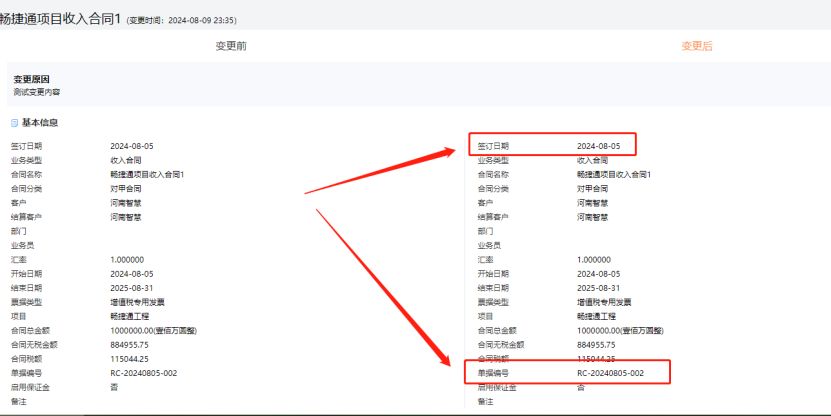The width and height of the screenshot is (831, 416).
Task: Click 汇率 value 1.000000 in 变更前 column
Action: [127, 260]
